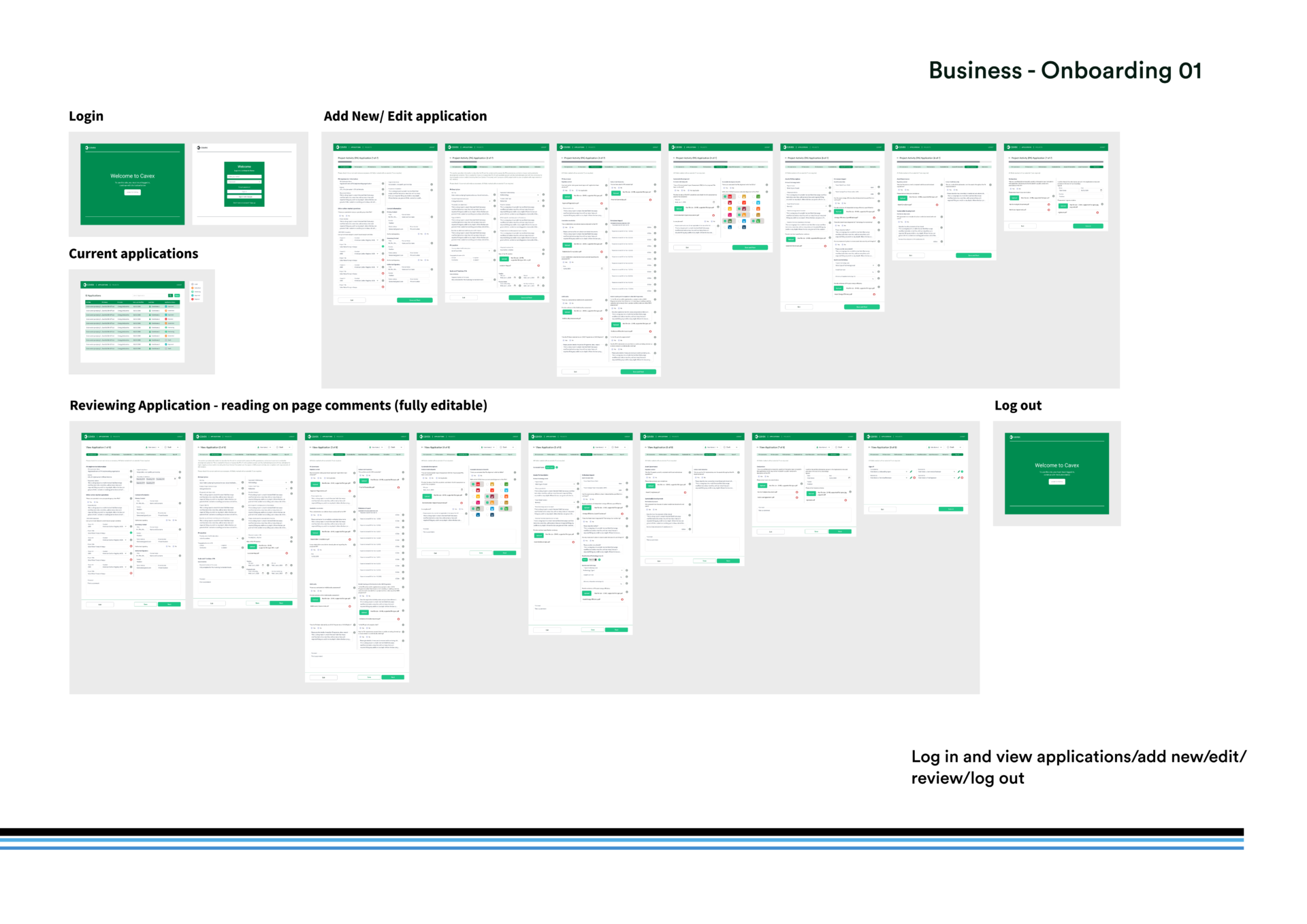This screenshot has height=924, width=1307.
Task: Click orange Submitted status legend dot
Action: (x=193, y=288)
